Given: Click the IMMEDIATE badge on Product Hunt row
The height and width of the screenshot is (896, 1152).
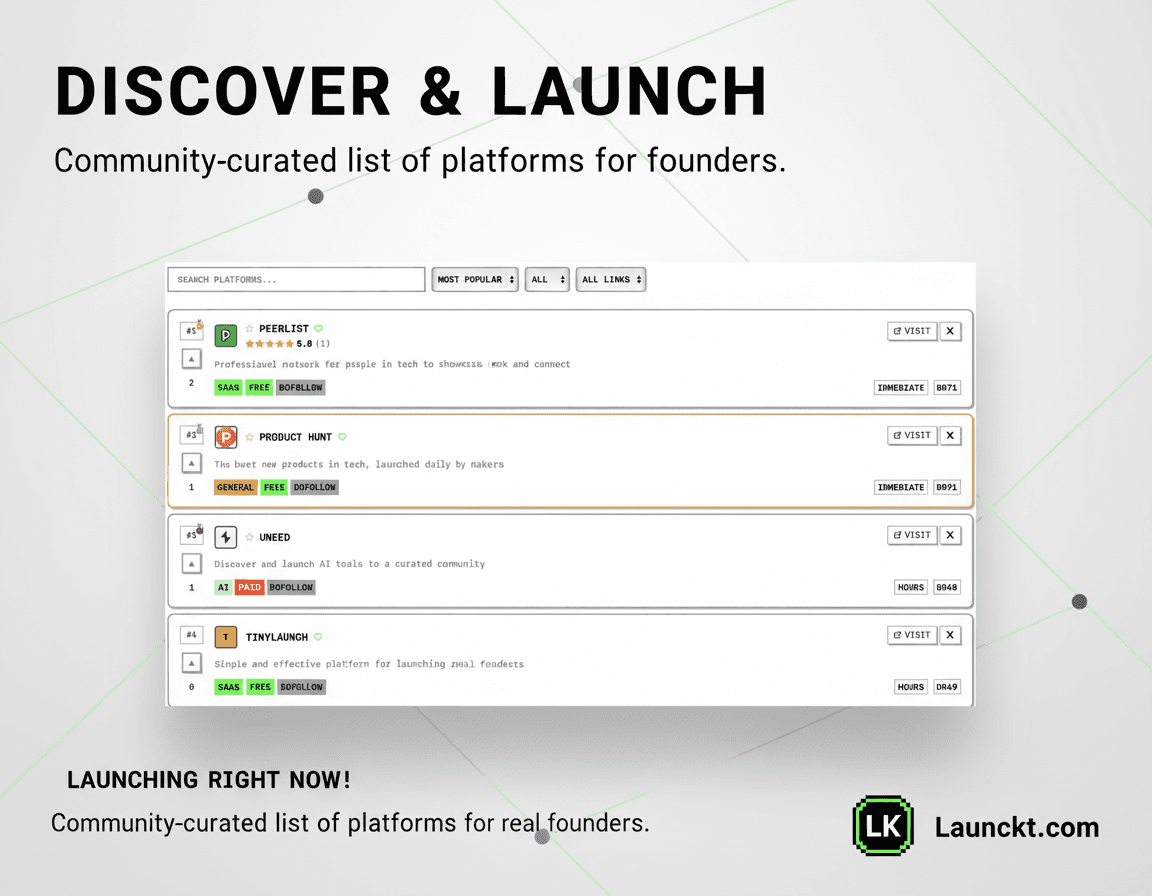Looking at the screenshot, I should (900, 487).
